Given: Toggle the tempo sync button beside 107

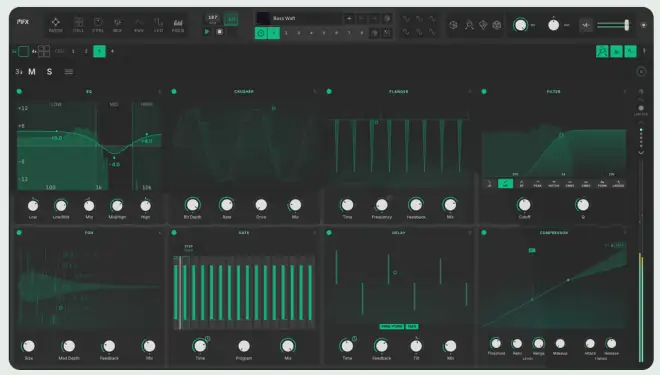Looking at the screenshot, I should 231,19.
